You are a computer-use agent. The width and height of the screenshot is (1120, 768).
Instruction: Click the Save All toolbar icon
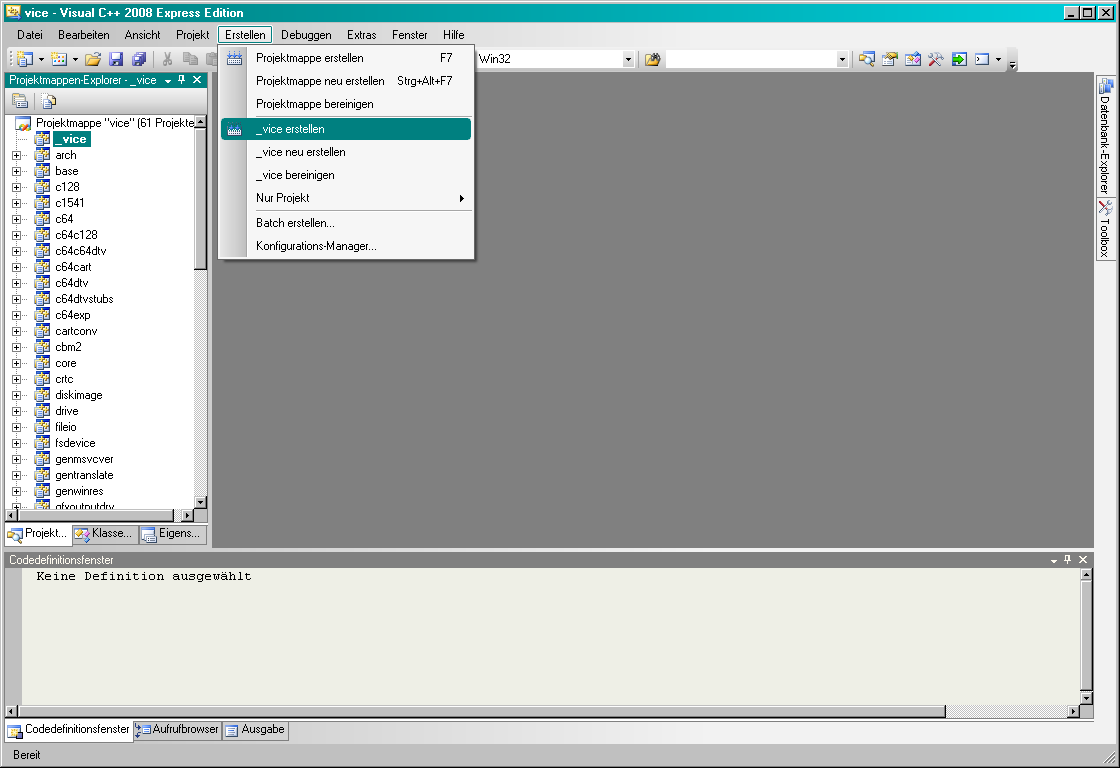pyautogui.click(x=139, y=60)
